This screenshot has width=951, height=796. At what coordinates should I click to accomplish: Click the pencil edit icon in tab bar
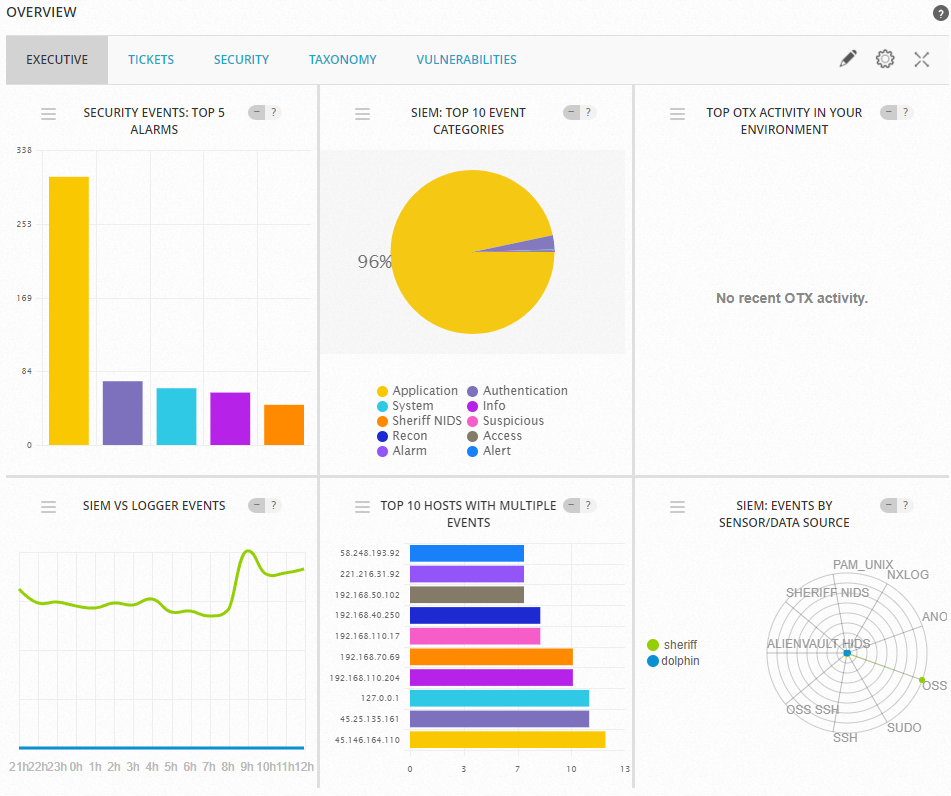pos(848,59)
